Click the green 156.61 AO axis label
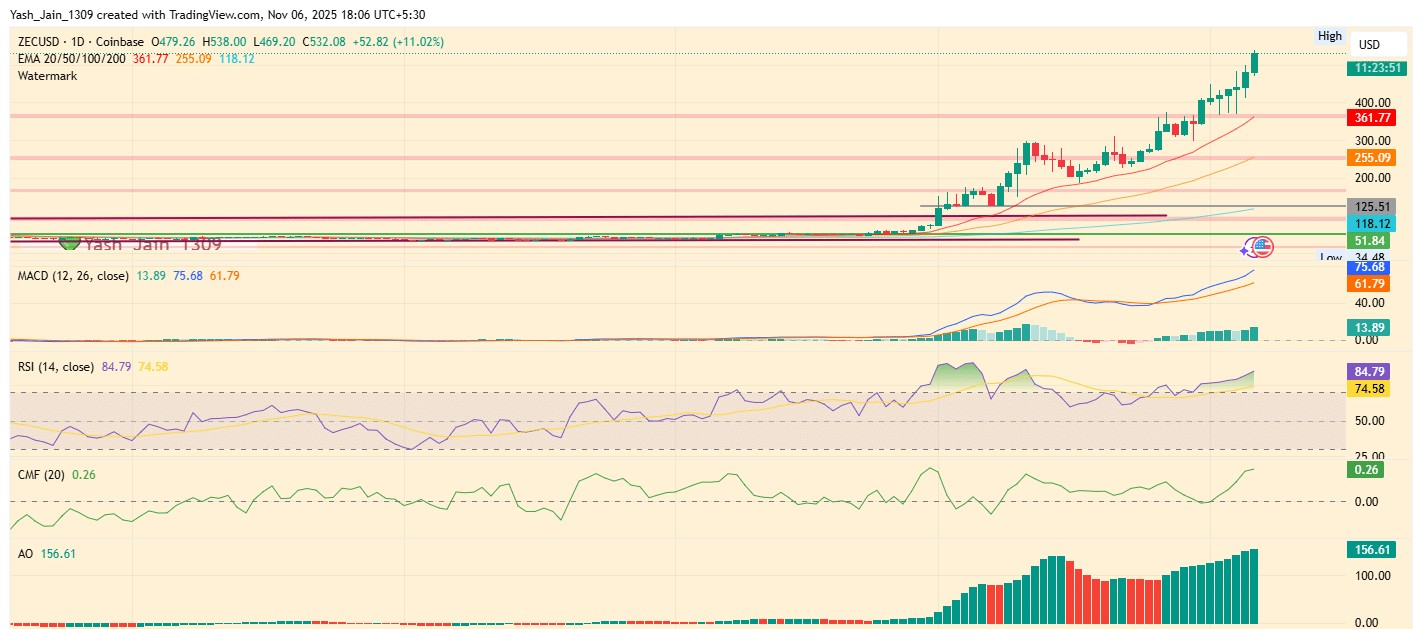The image size is (1422, 629). pyautogui.click(x=1371, y=549)
